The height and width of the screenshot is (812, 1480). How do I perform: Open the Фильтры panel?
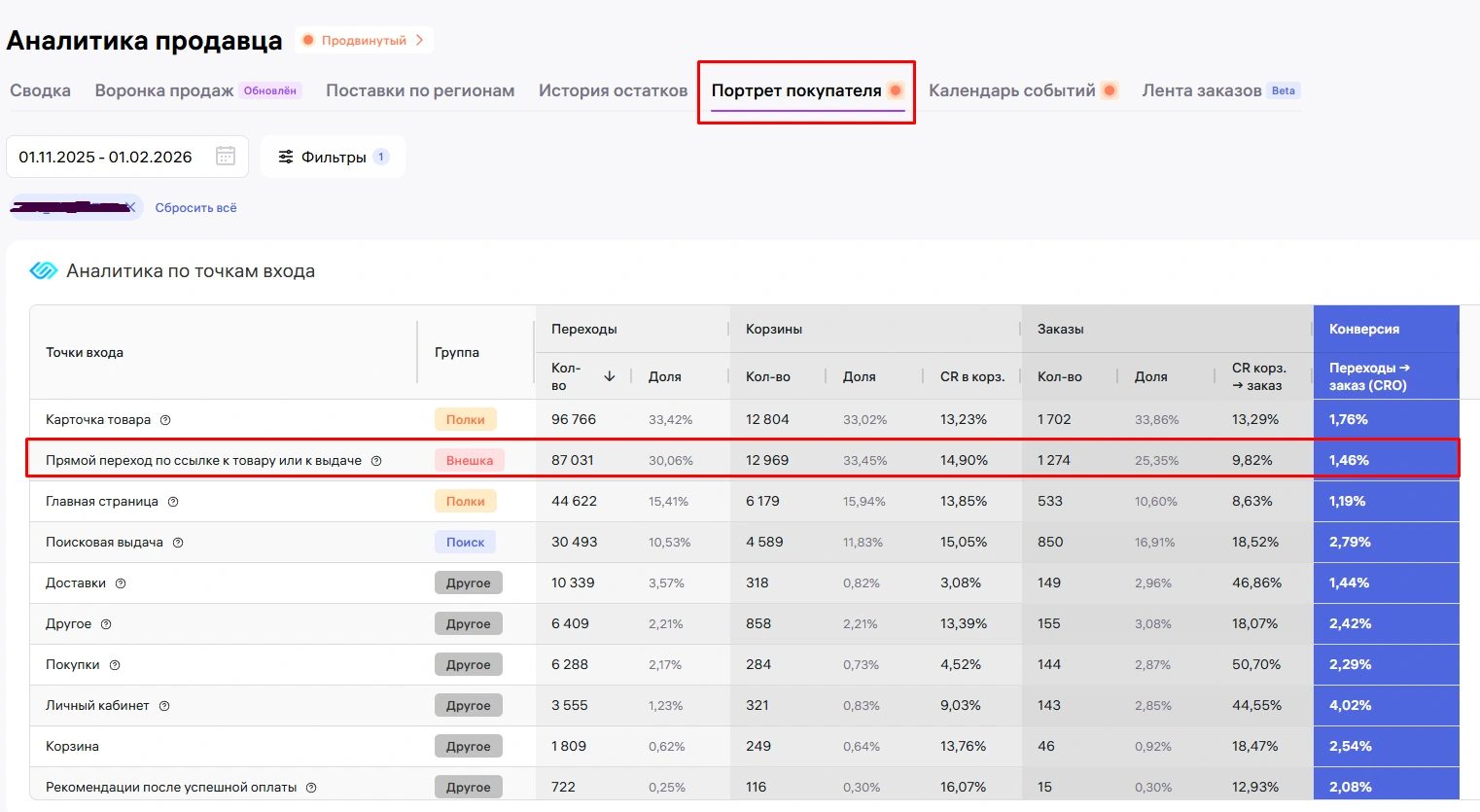(x=333, y=157)
